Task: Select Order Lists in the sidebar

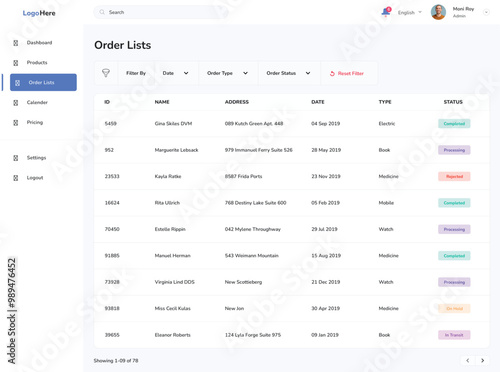Action: click(43, 82)
